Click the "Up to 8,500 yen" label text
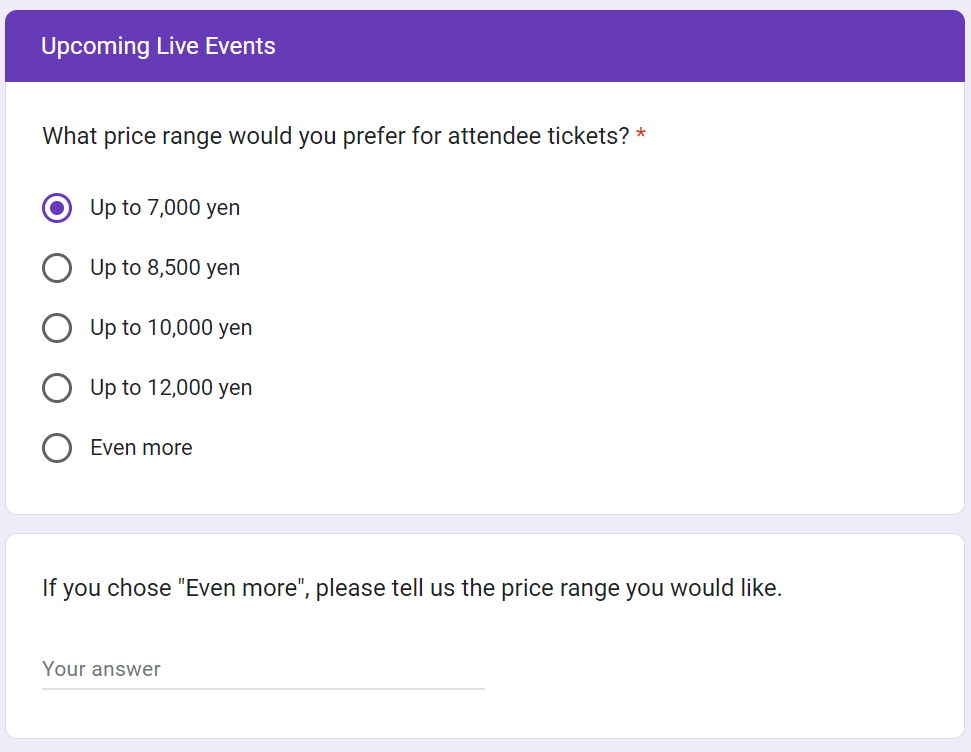Screen dimensions: 971x752 click(165, 268)
